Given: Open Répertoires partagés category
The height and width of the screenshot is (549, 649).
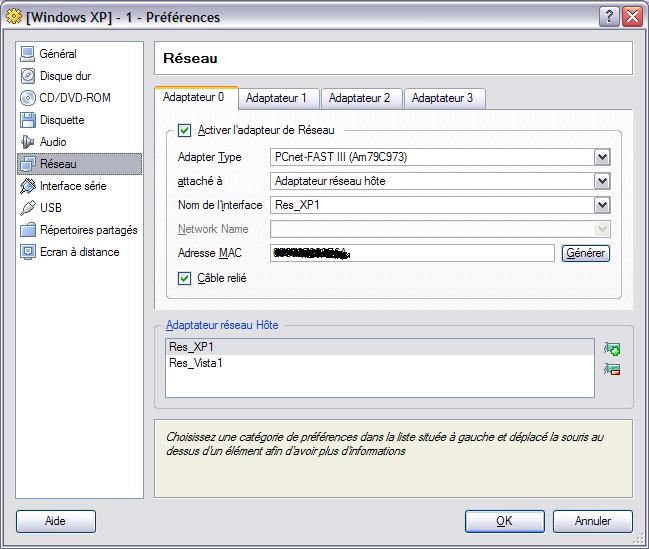Looking at the screenshot, I should tap(79, 230).
